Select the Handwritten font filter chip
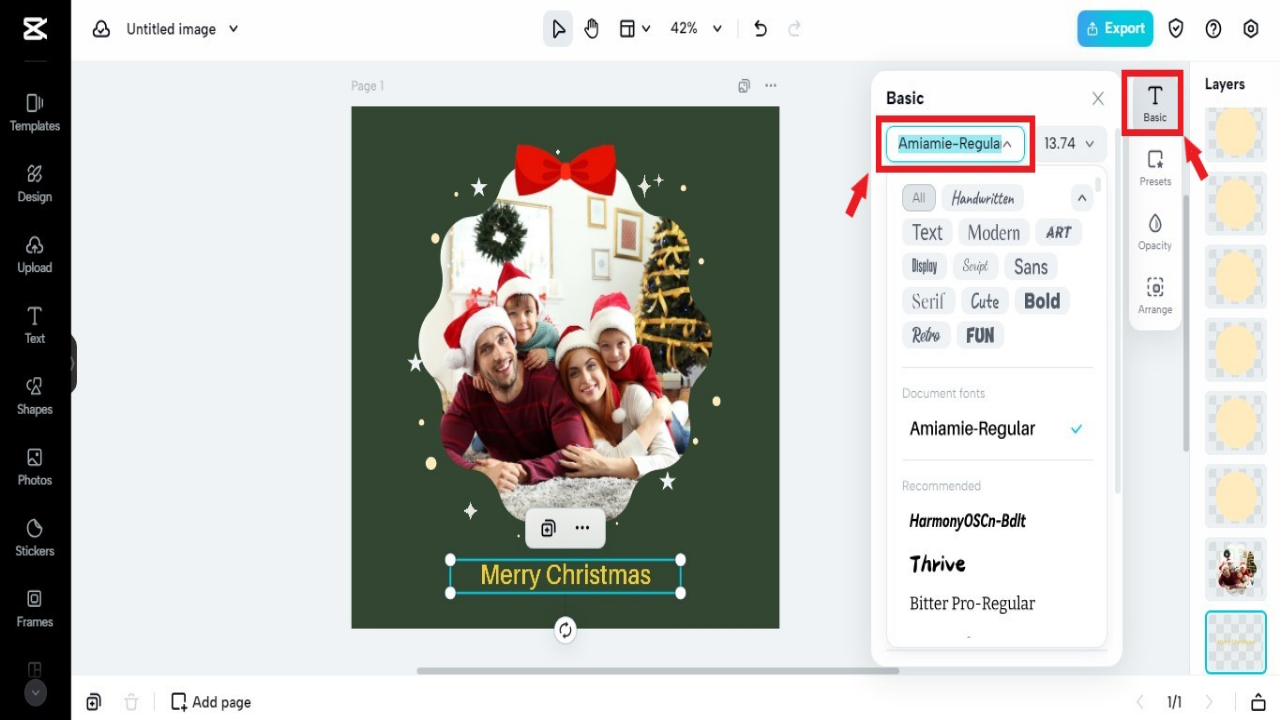The image size is (1280, 720). coord(982,198)
